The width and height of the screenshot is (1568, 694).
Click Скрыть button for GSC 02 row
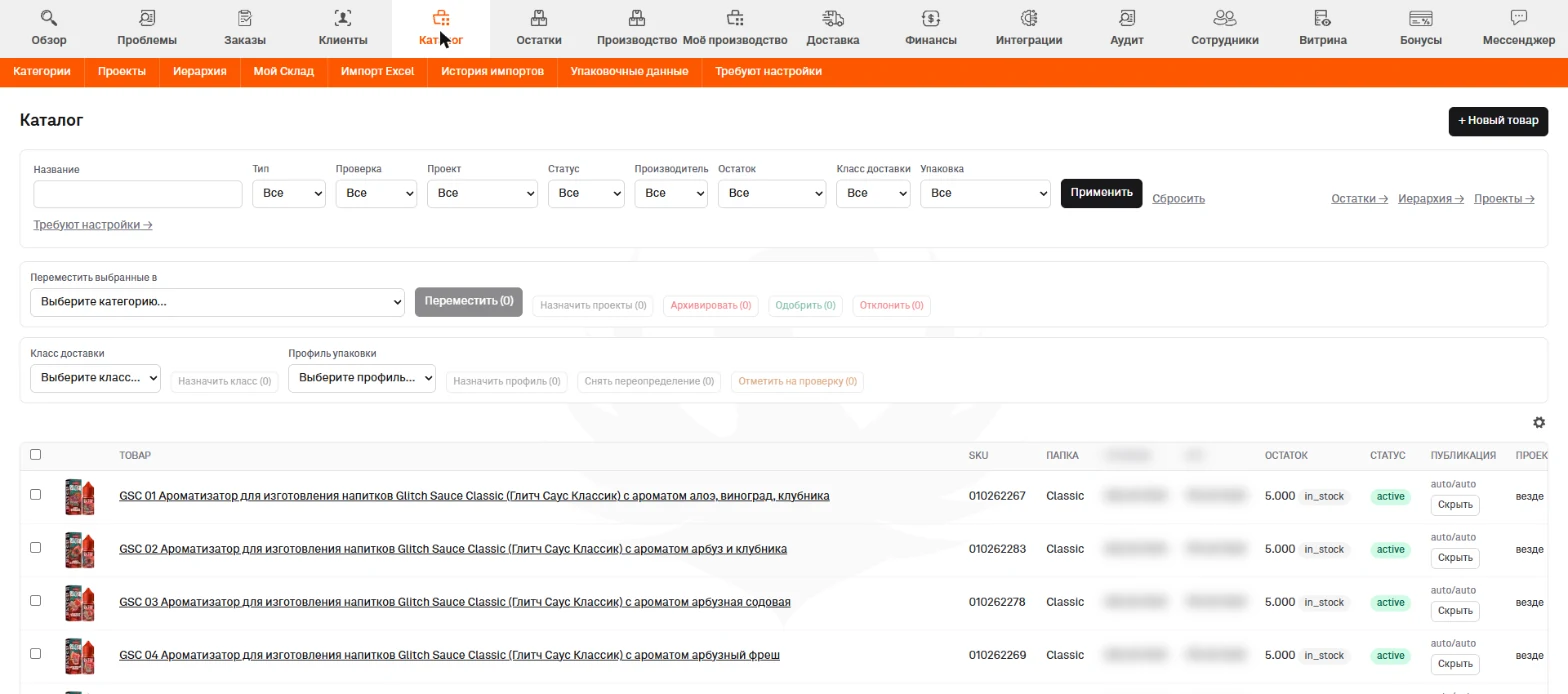1455,558
